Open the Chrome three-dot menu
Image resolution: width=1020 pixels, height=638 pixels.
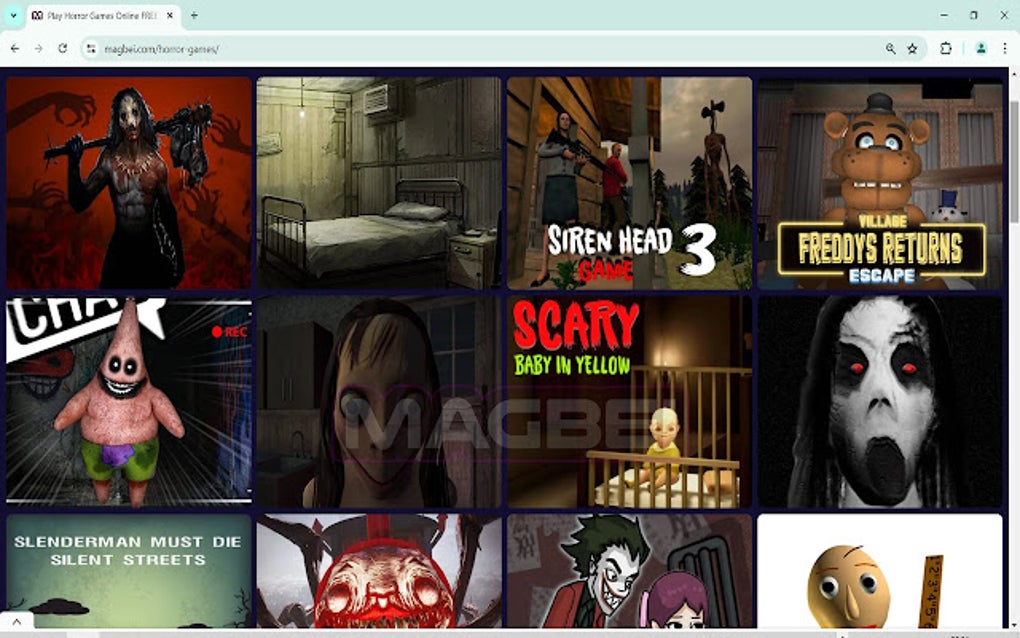pyautogui.click(x=1004, y=49)
